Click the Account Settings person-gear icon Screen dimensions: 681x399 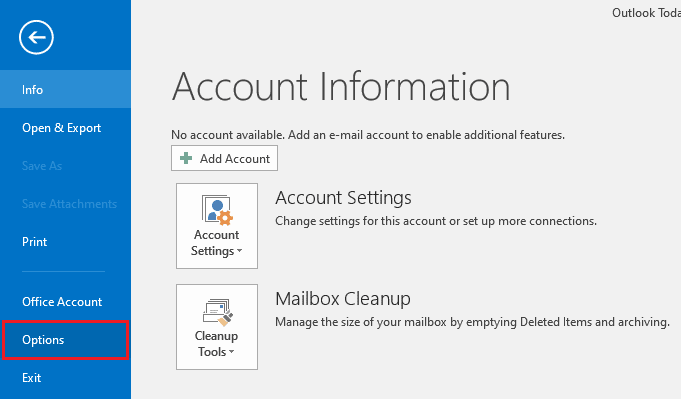(x=217, y=210)
